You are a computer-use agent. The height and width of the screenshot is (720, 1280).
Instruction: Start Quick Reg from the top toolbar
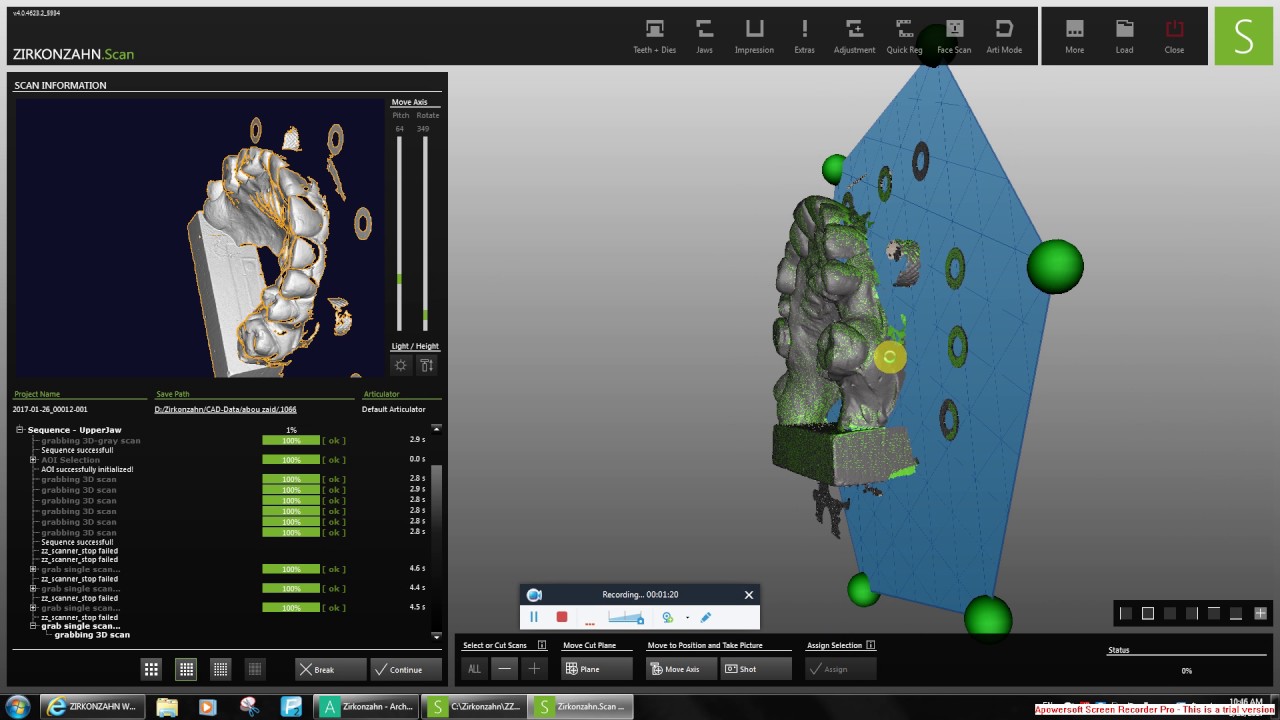coord(904,36)
